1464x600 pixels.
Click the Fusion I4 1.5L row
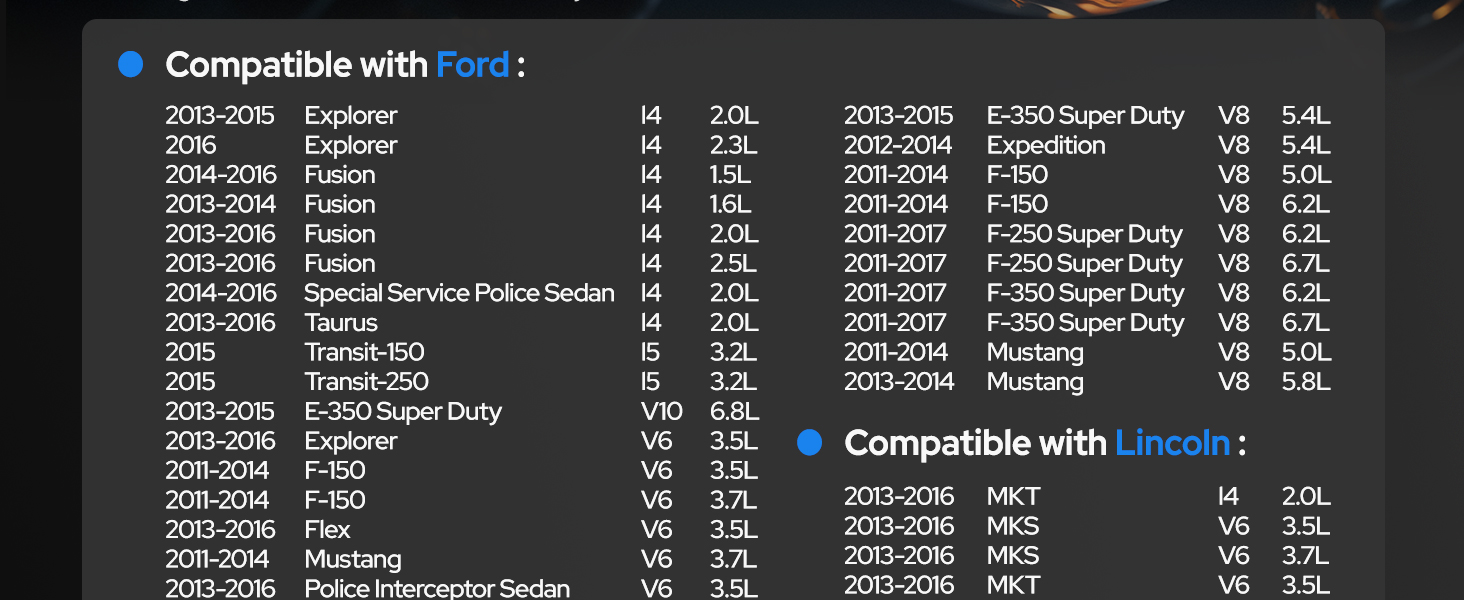[x=462, y=175]
